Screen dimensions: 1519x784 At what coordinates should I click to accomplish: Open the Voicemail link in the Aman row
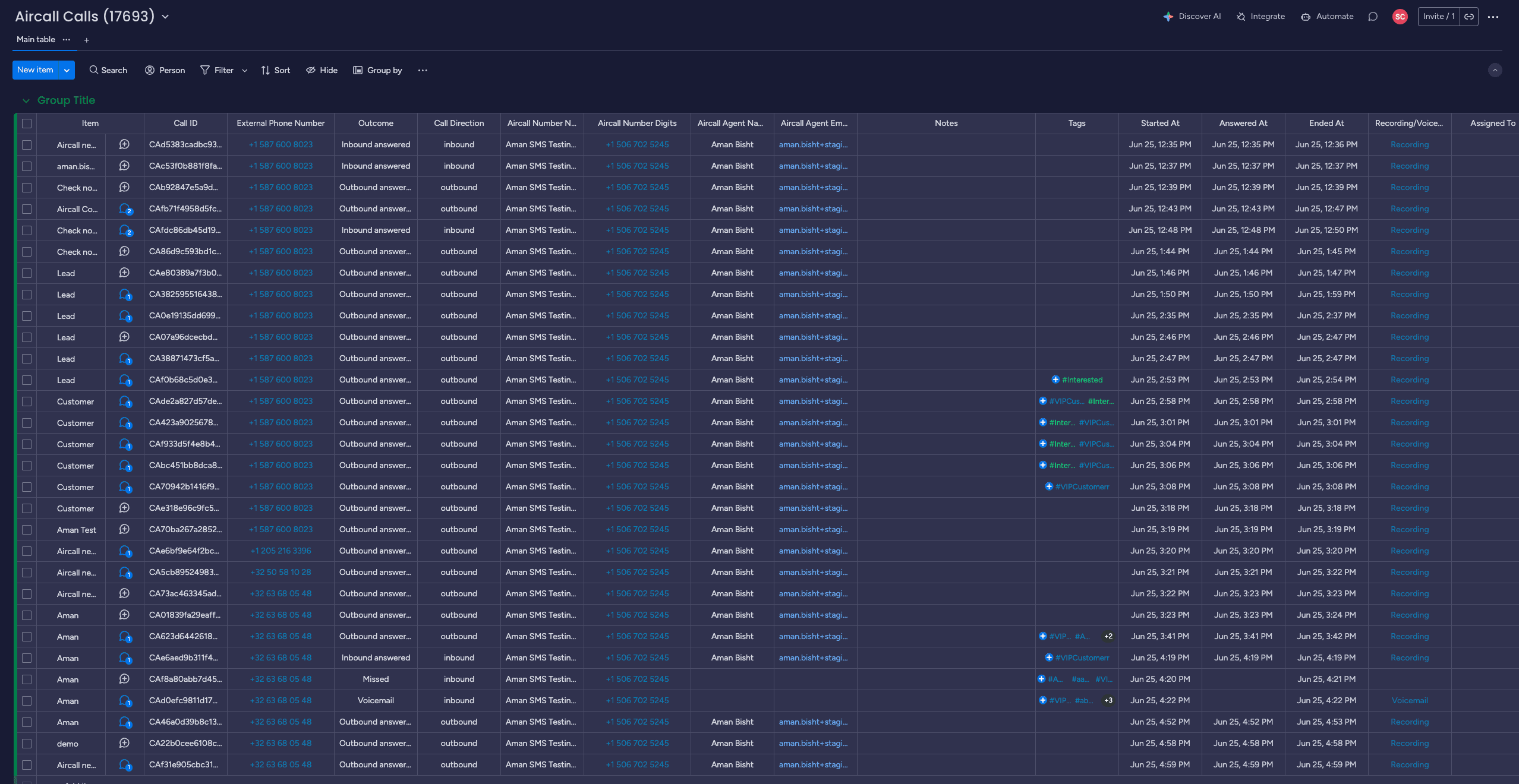1408,700
